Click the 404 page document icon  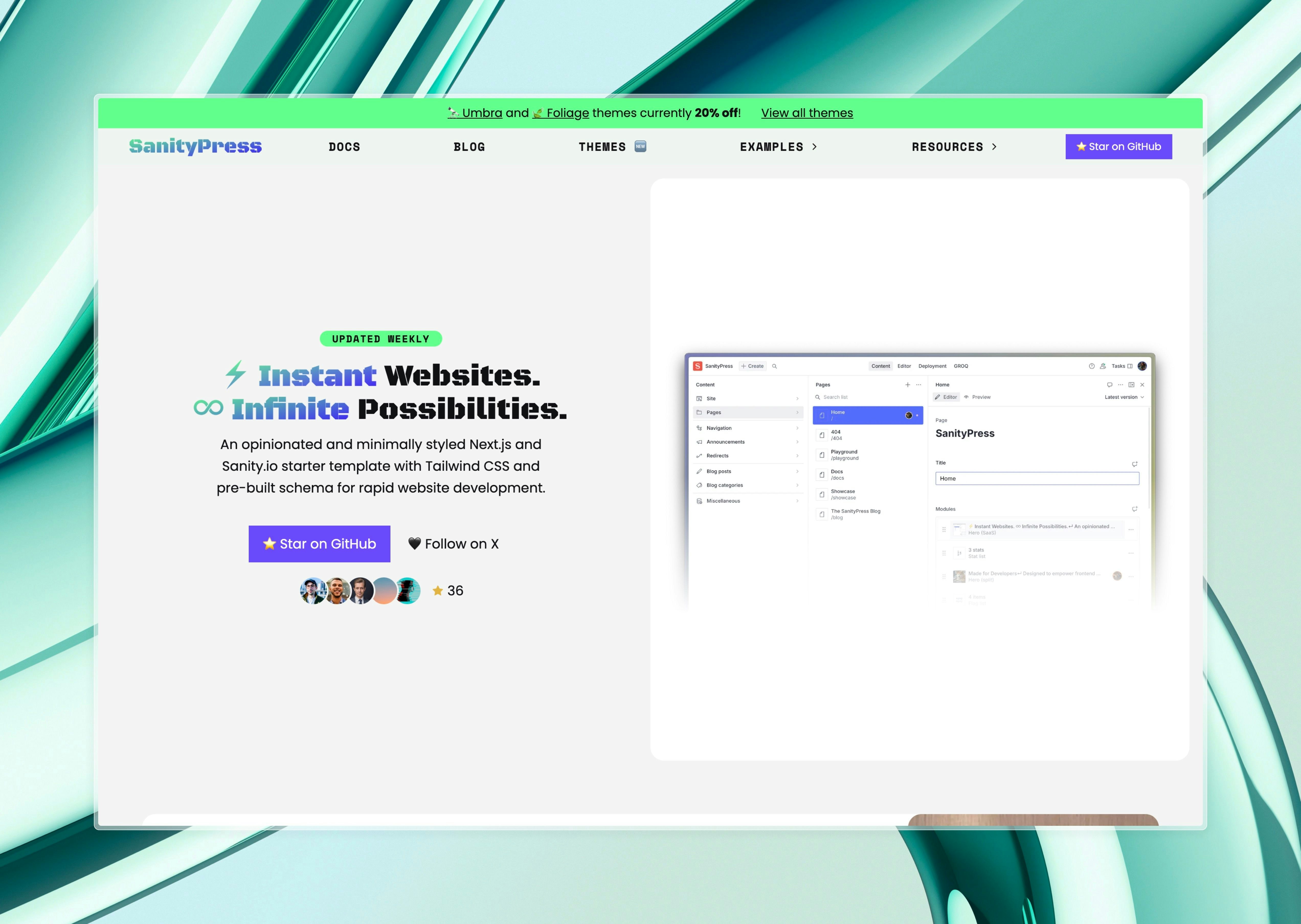[822, 435]
